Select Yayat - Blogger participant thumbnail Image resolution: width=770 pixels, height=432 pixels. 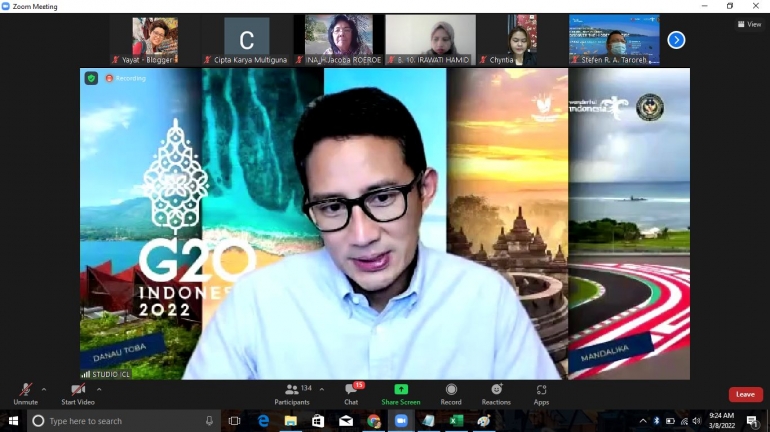coord(154,40)
